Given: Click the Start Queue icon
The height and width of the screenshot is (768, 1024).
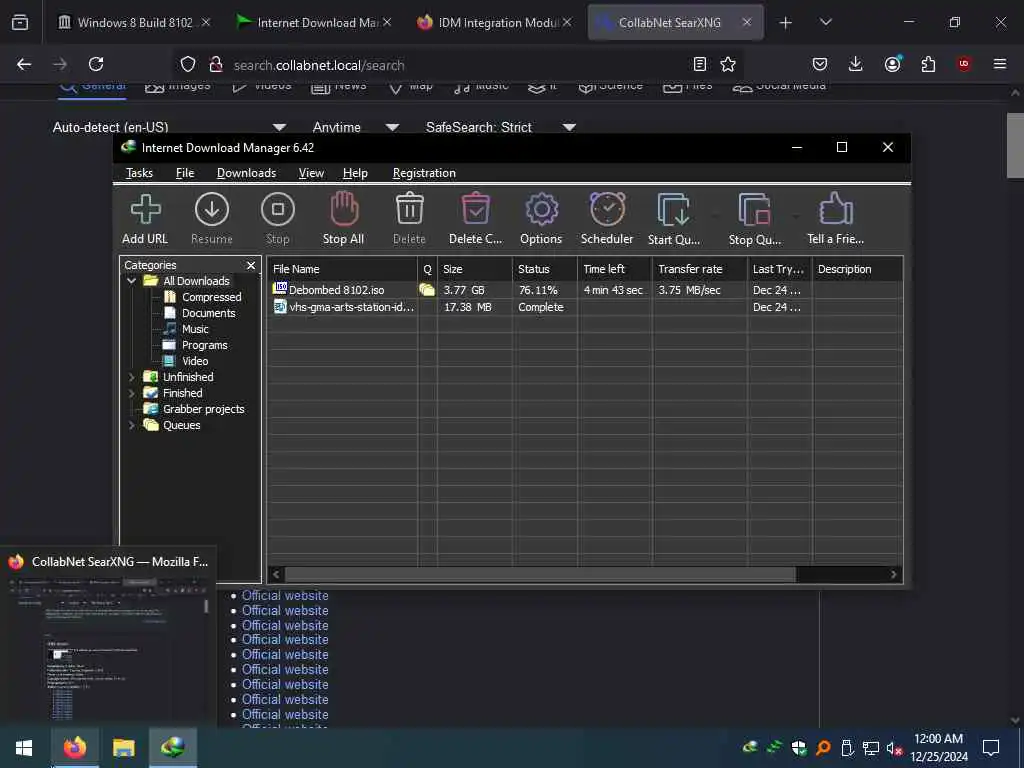Looking at the screenshot, I should click(673, 218).
